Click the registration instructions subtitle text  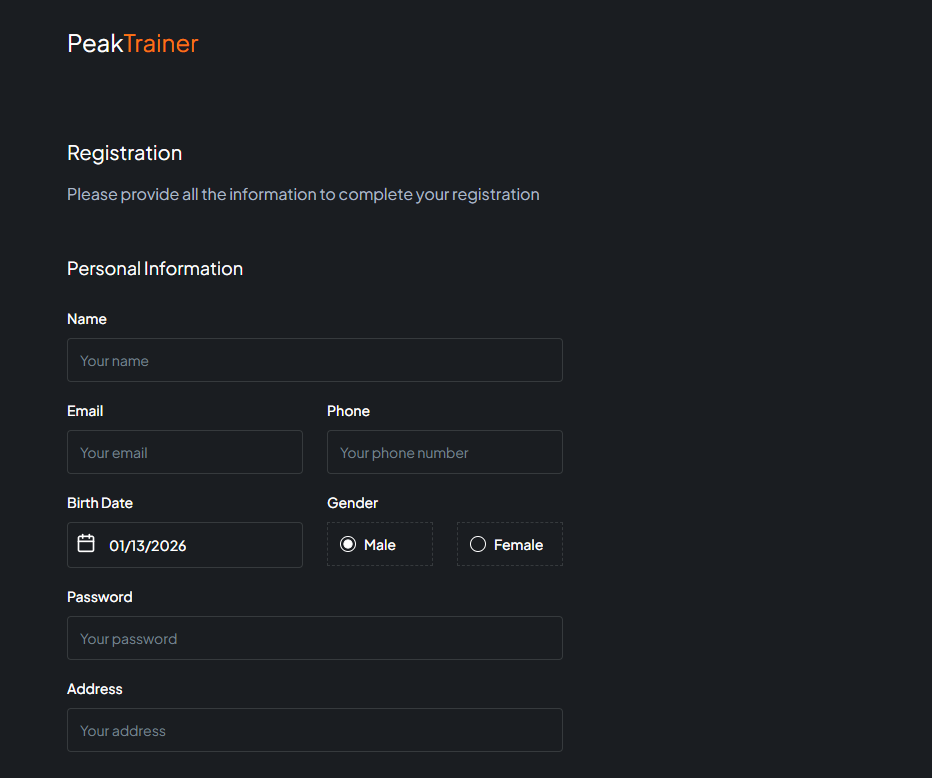pyautogui.click(x=303, y=194)
